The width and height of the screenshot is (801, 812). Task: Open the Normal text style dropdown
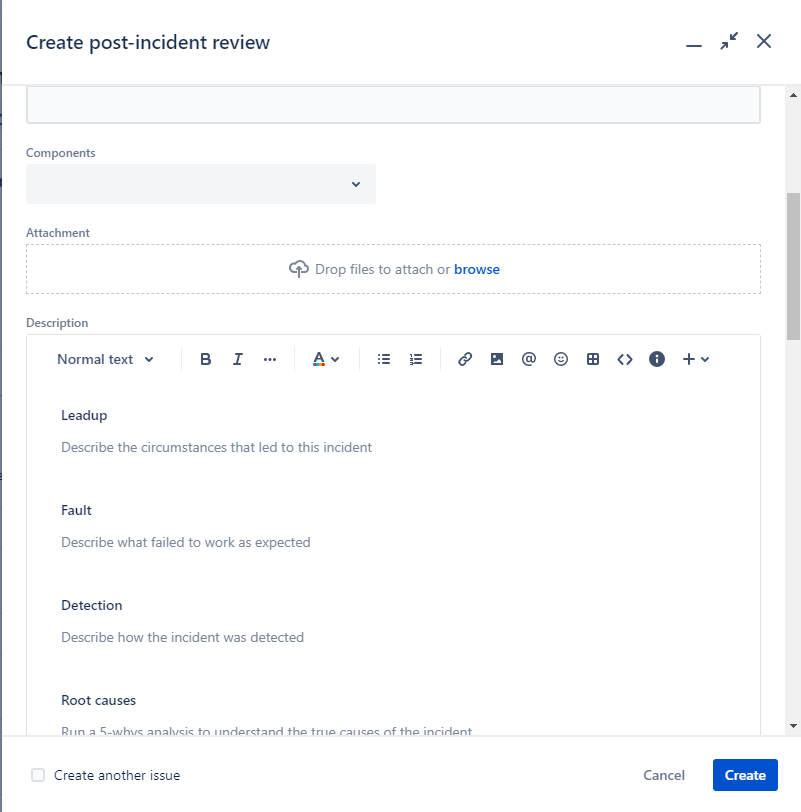tap(105, 359)
